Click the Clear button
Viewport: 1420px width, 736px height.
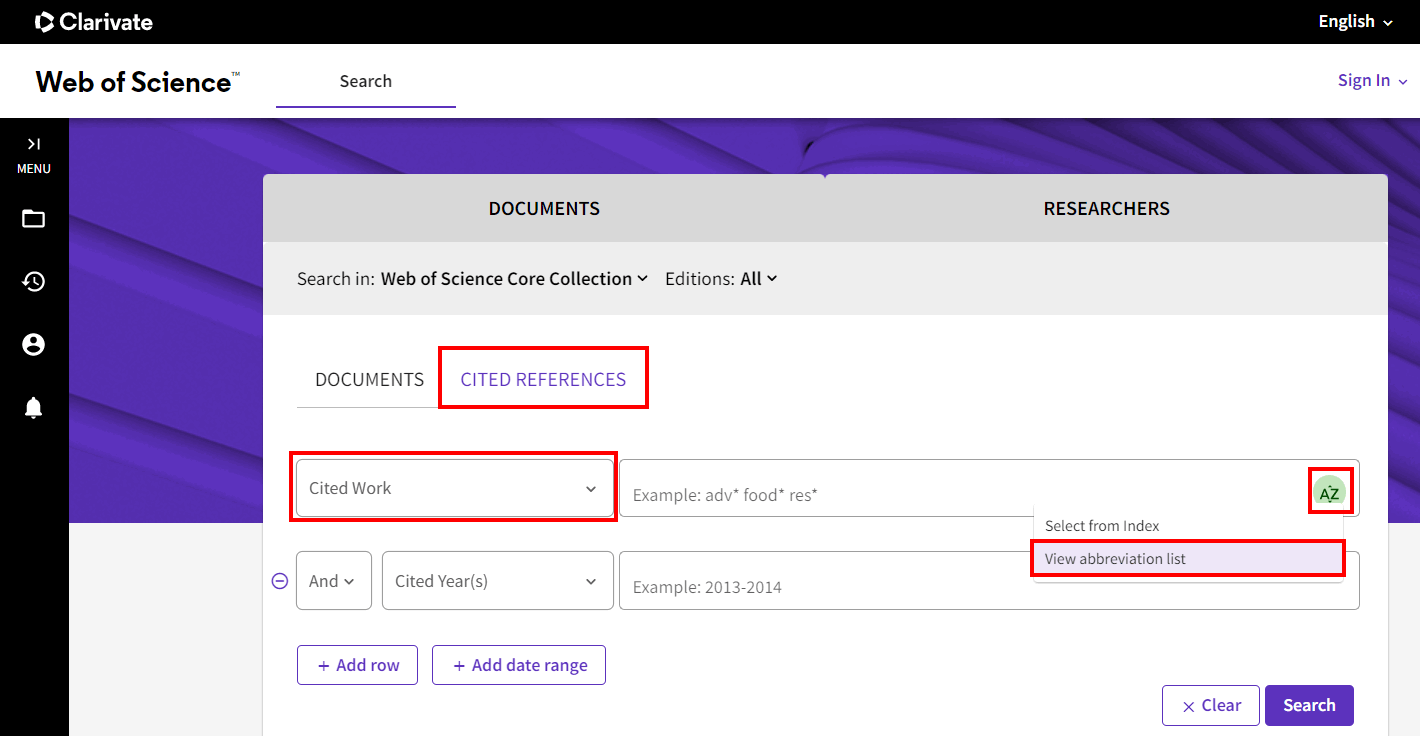(1211, 705)
